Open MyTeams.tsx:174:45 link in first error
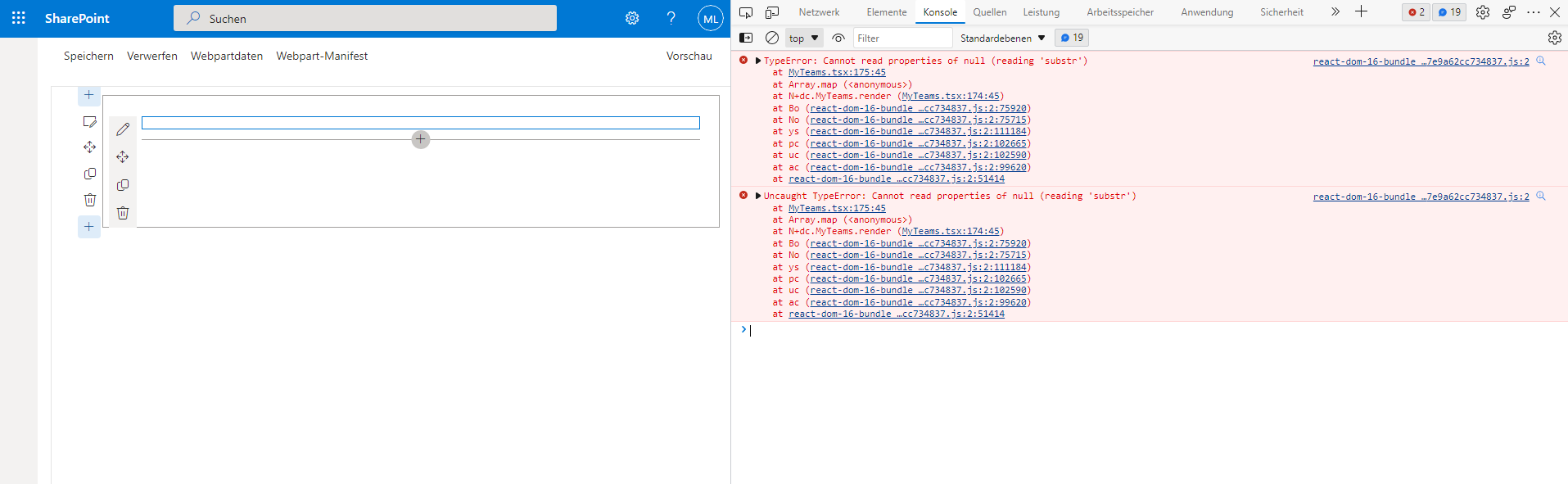Viewport: 1568px width, 484px height. [951, 96]
